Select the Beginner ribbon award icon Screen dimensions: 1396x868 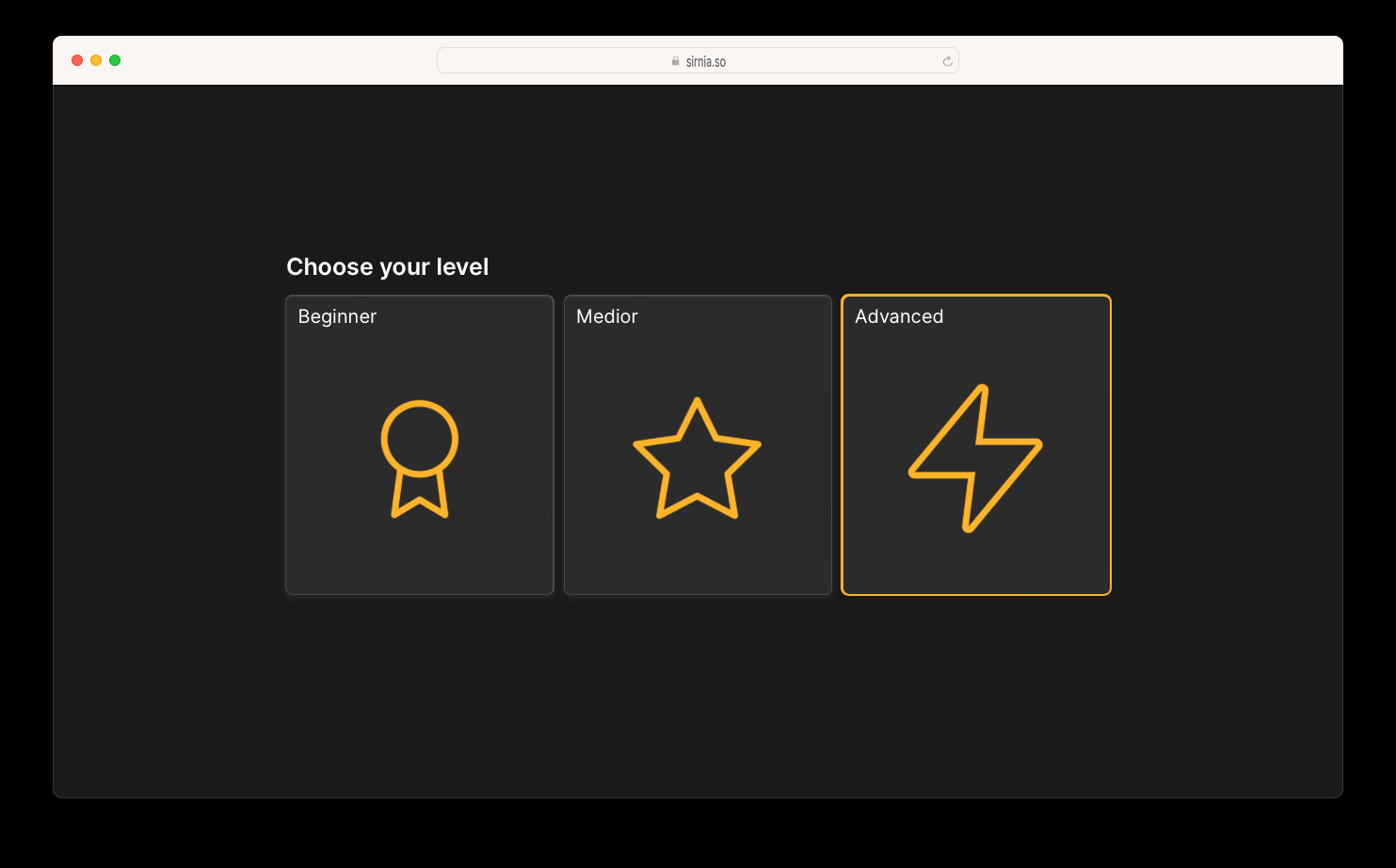point(420,459)
